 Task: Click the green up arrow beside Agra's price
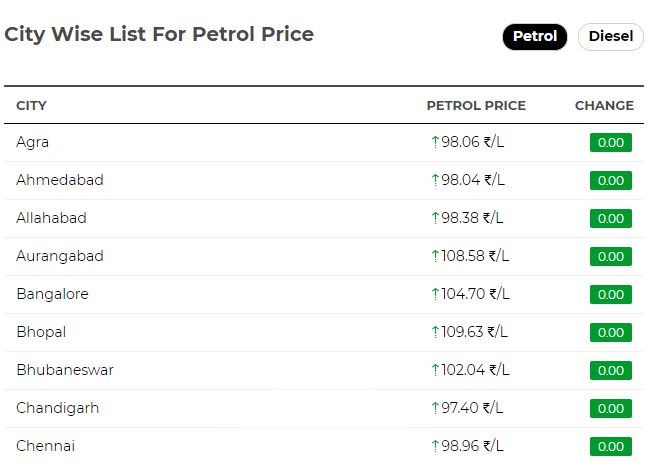[x=435, y=142]
